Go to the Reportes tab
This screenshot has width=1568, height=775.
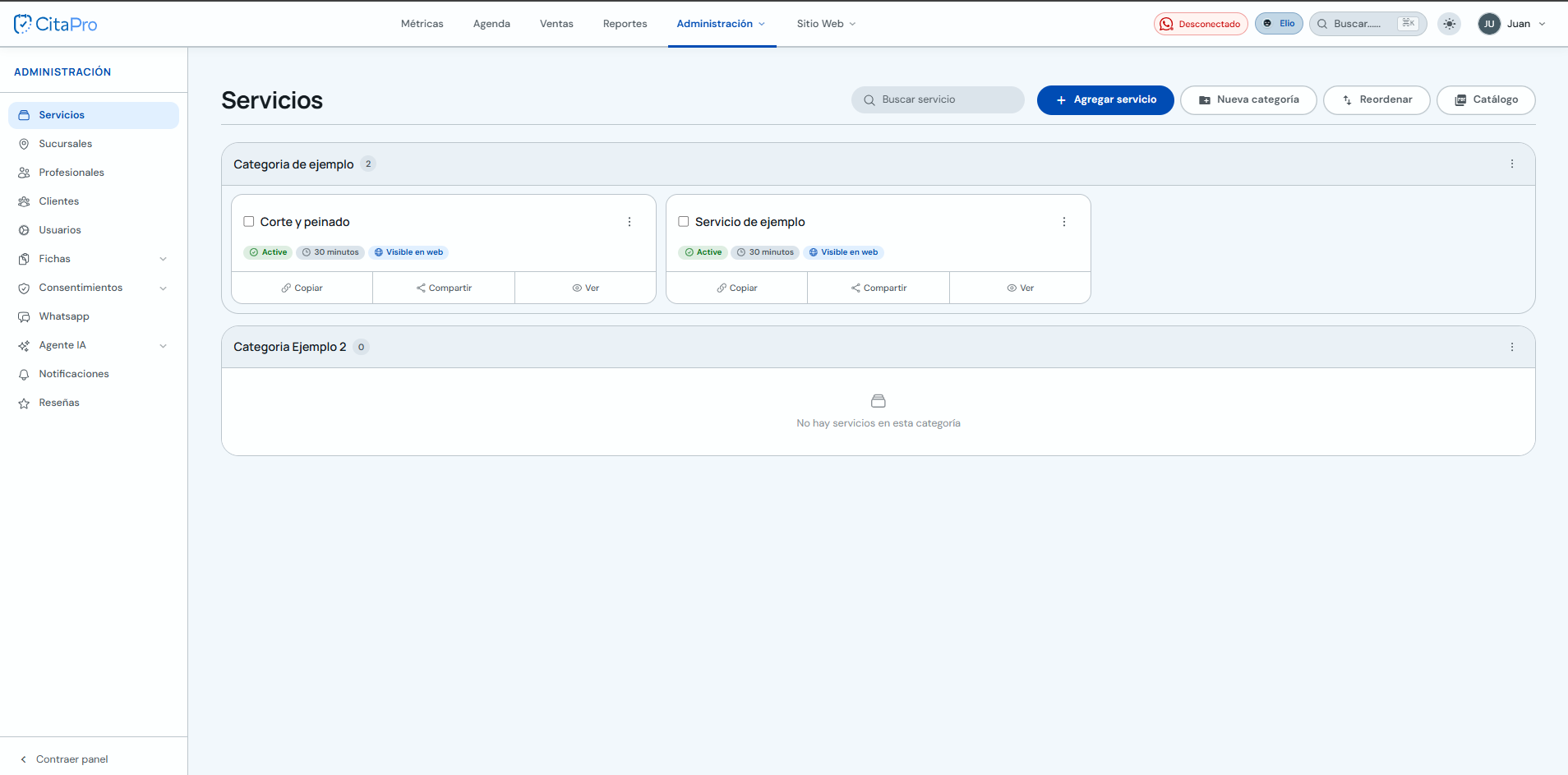pyautogui.click(x=625, y=24)
